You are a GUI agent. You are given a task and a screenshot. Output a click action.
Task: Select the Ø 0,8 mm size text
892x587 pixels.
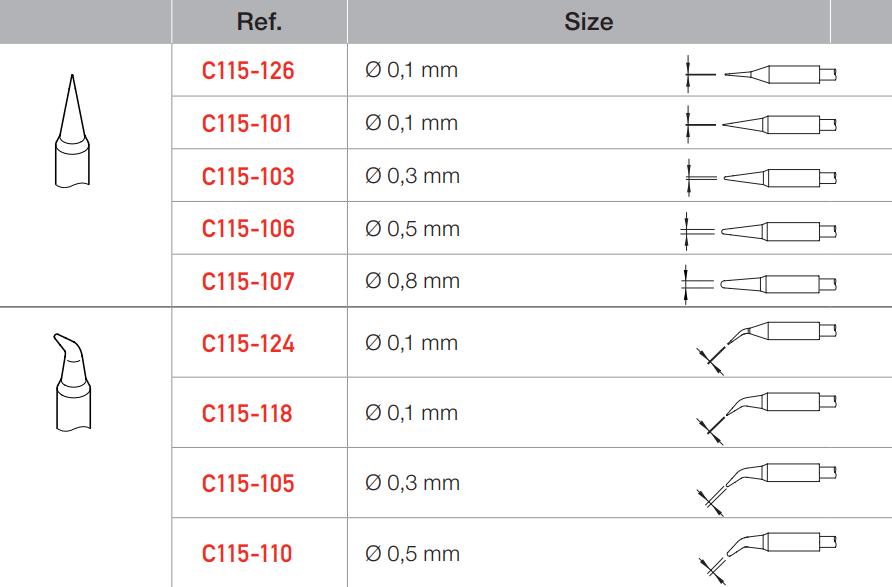pos(412,281)
